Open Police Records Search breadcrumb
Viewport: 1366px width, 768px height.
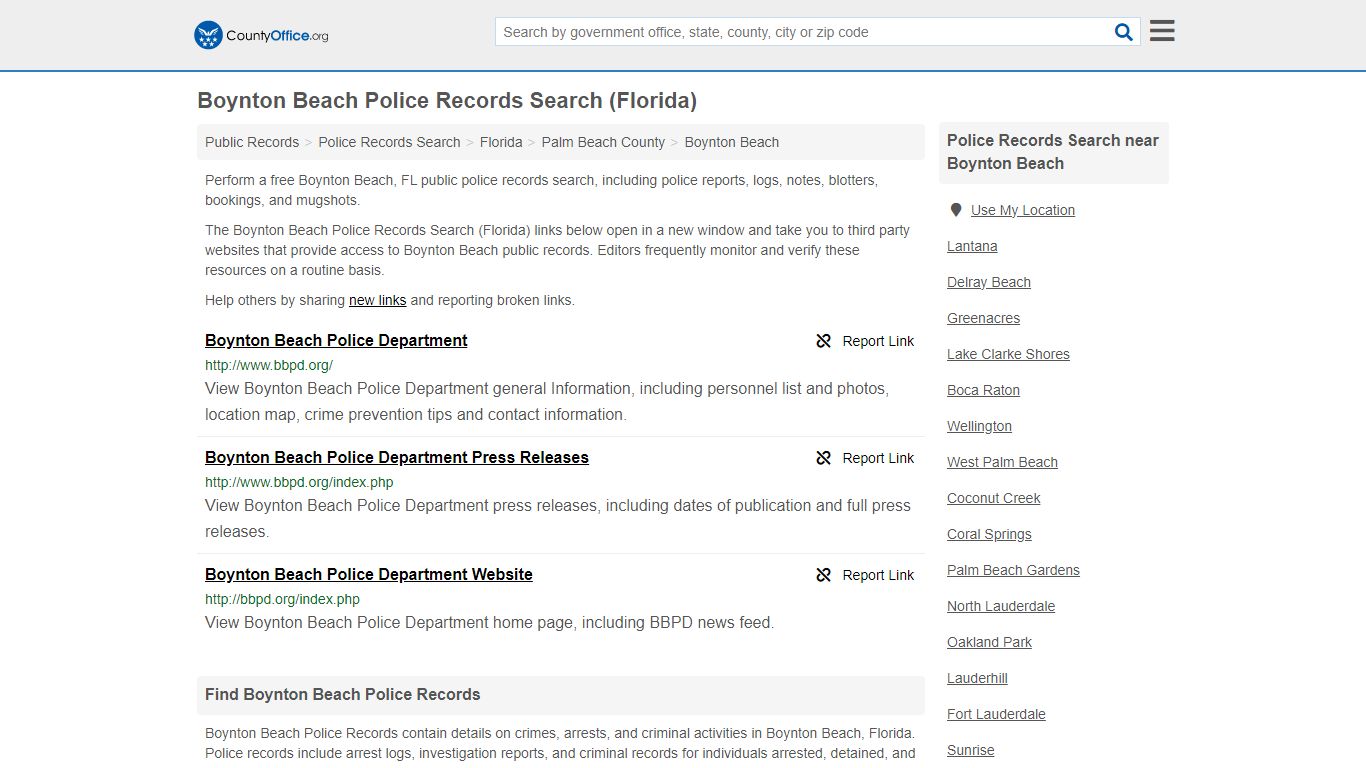click(389, 142)
